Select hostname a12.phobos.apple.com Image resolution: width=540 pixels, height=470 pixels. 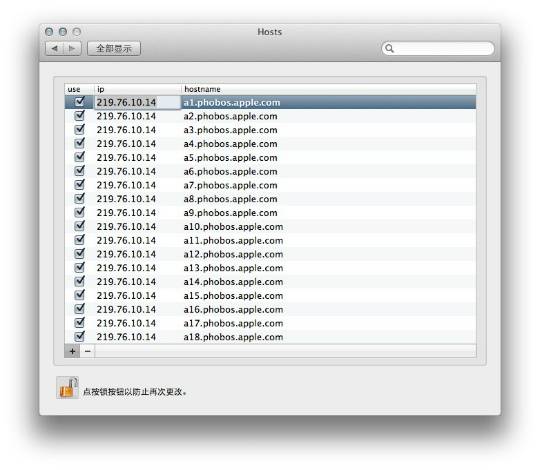tap(233, 254)
